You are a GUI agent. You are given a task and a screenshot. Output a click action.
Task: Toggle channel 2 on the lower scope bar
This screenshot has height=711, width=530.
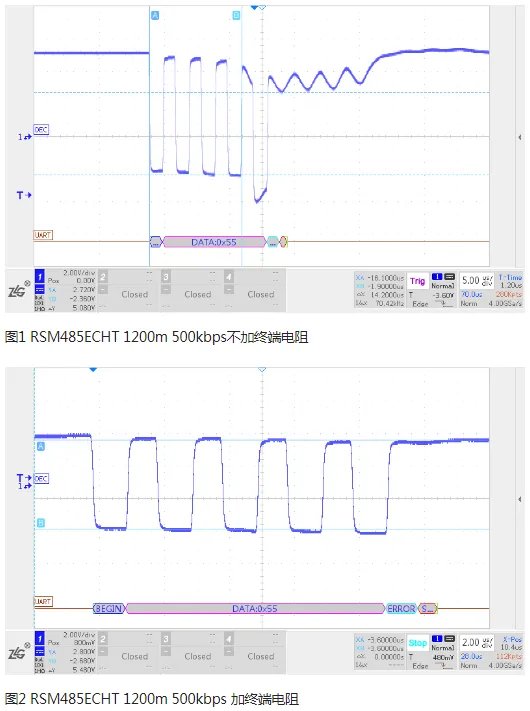pyautogui.click(x=103, y=639)
